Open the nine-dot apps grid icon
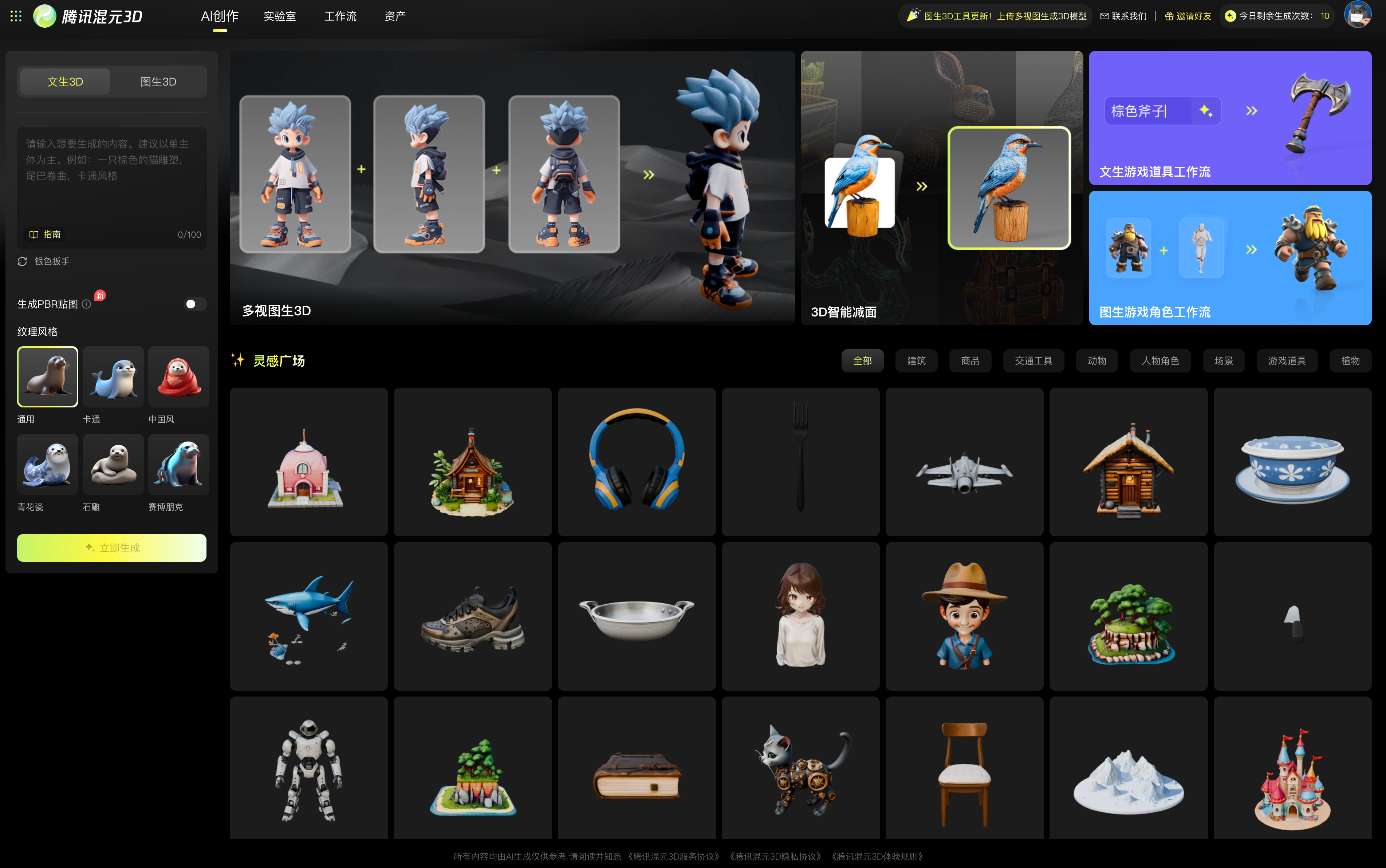 click(16, 16)
